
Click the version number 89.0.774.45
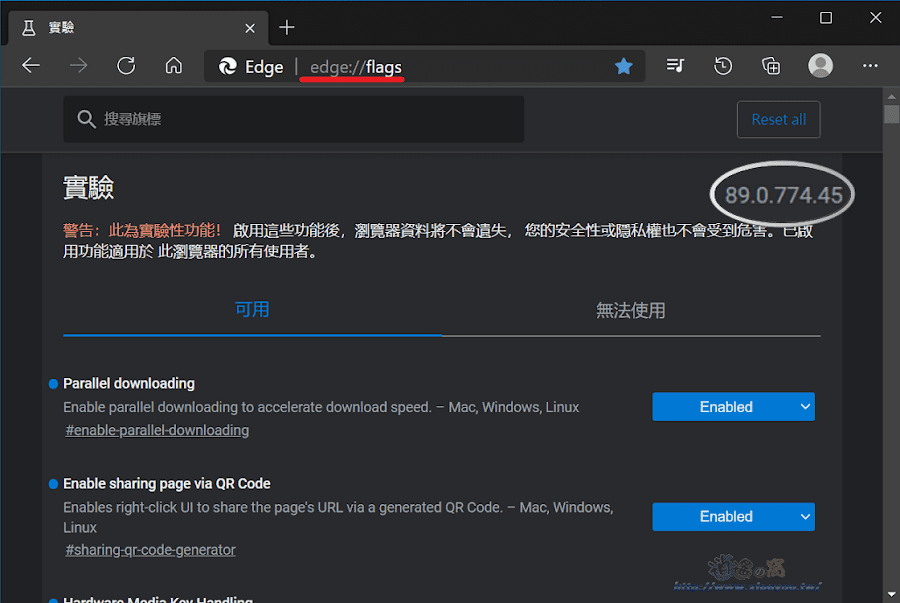(x=783, y=195)
